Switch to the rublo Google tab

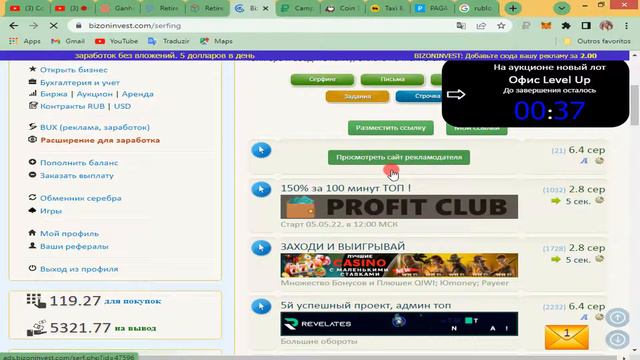click(x=476, y=8)
